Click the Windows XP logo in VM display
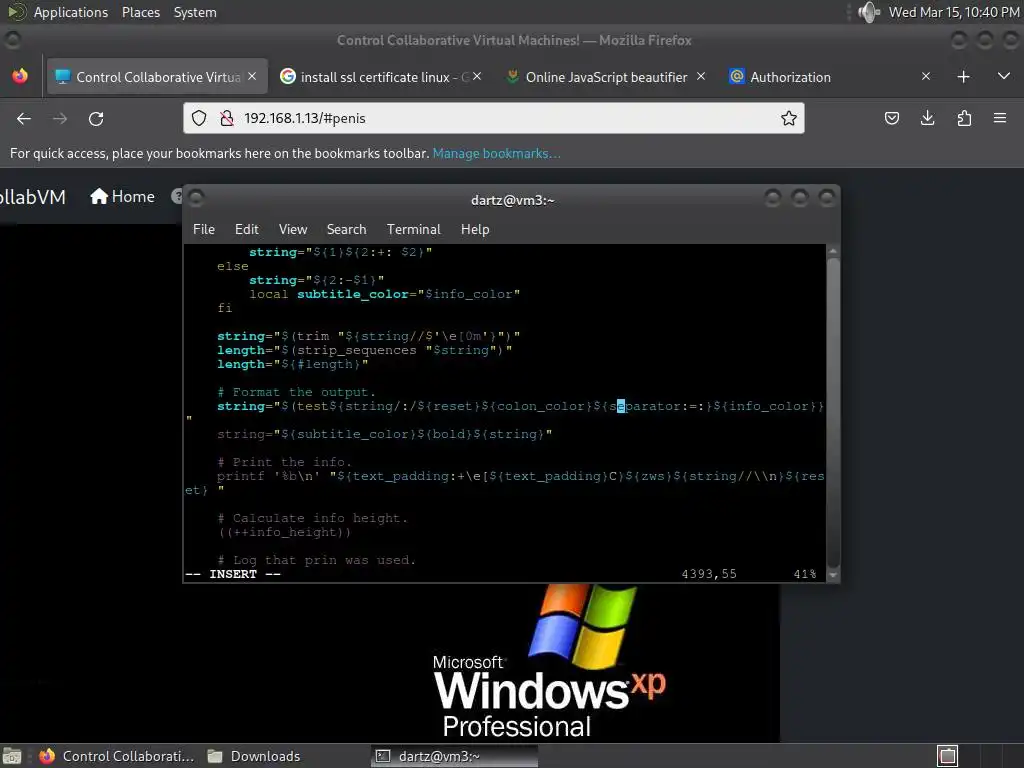 pos(550,661)
